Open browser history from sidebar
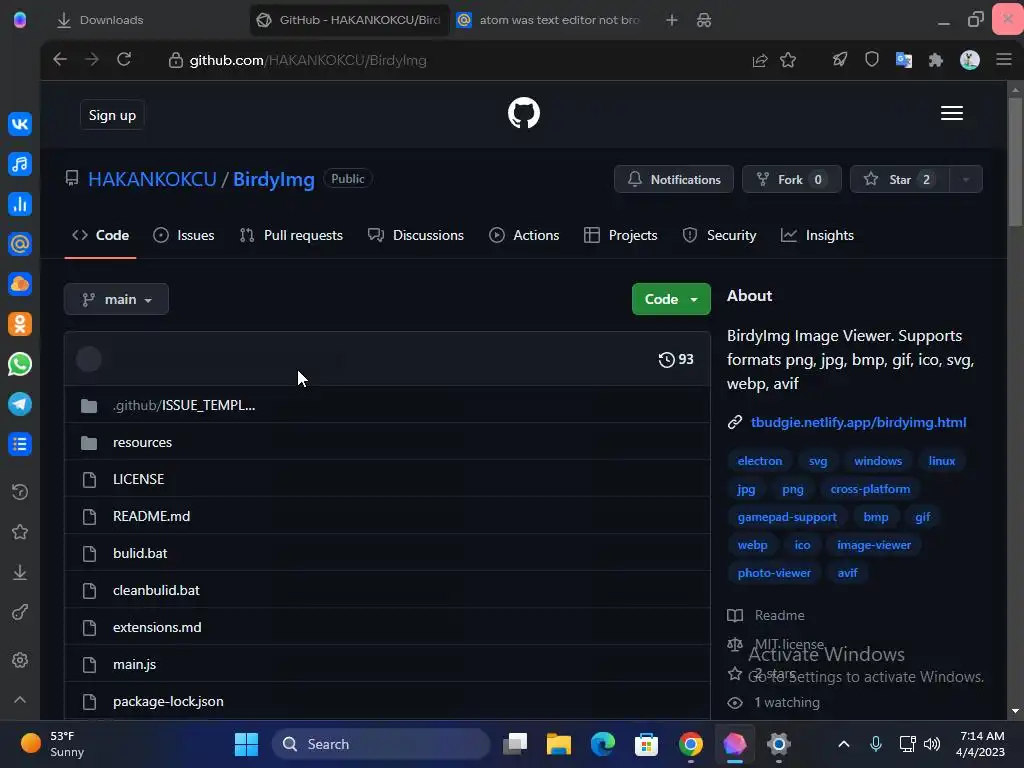The height and width of the screenshot is (768, 1024). coord(20,492)
